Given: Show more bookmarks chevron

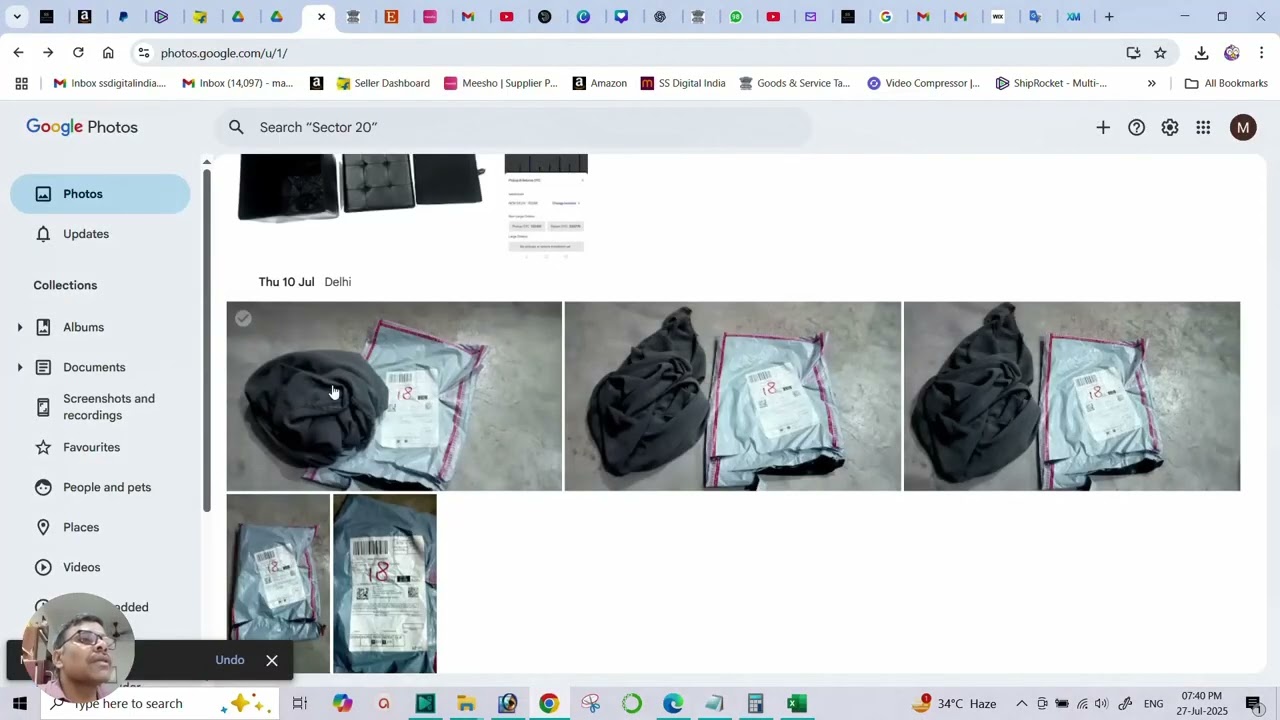Looking at the screenshot, I should coord(1151,83).
